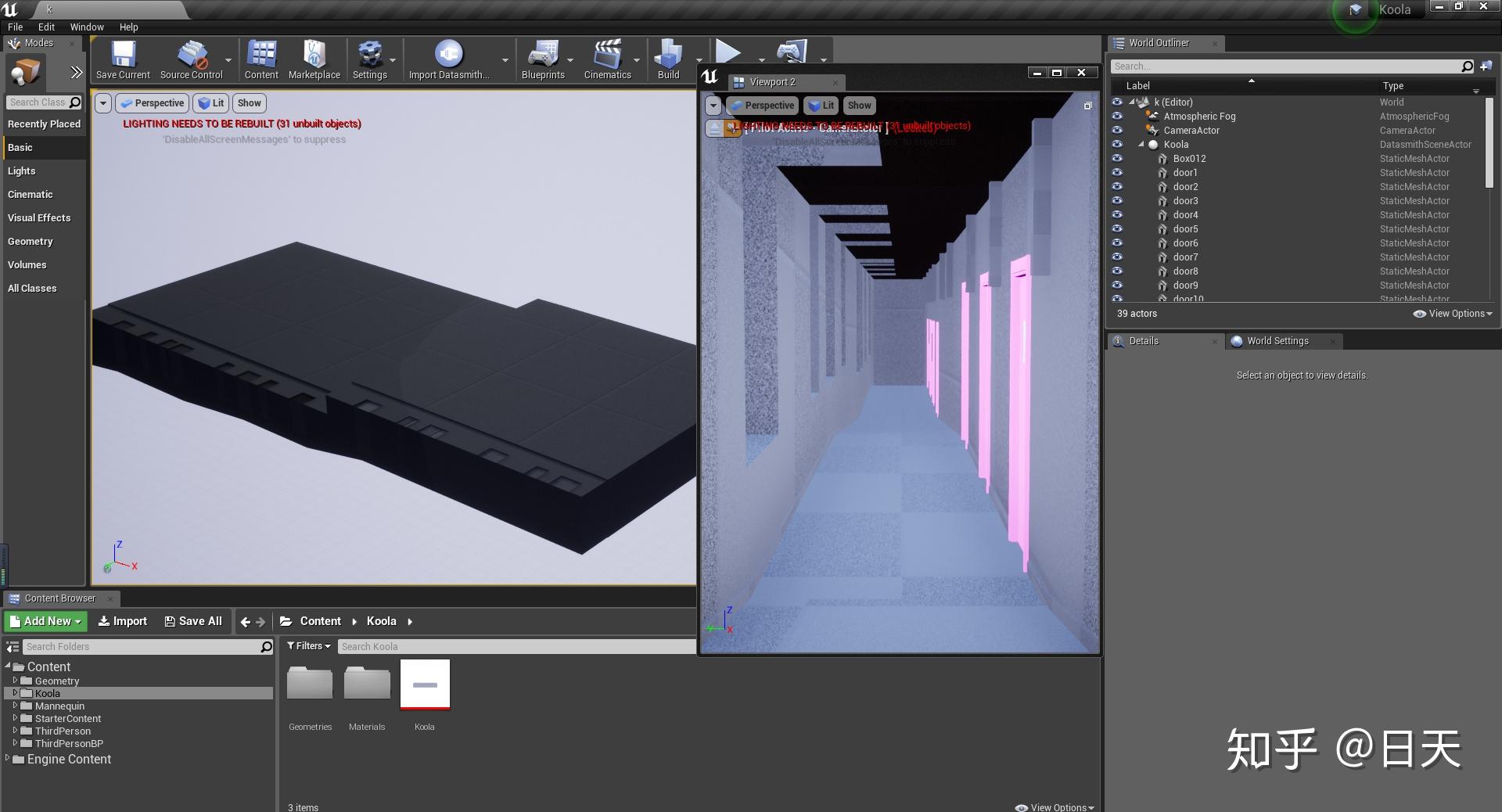Click the Play button in toolbar
Image resolution: width=1502 pixels, height=812 pixels.
pyautogui.click(x=728, y=52)
